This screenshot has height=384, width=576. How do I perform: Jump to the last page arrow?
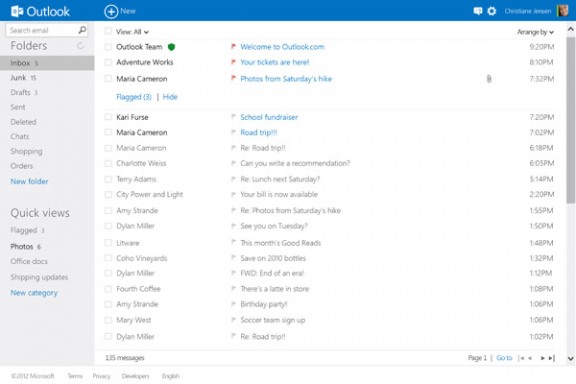[551, 358]
